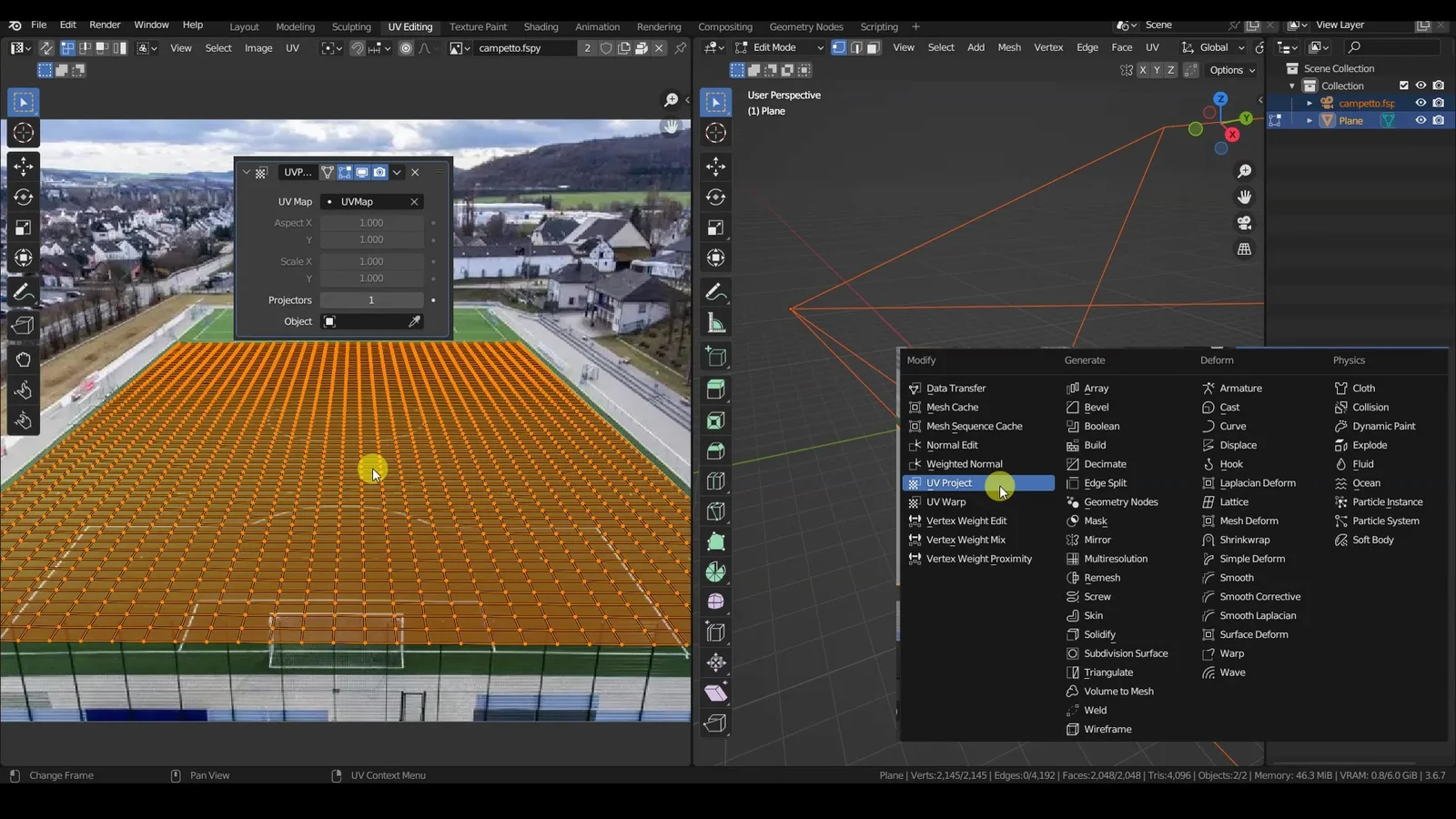Expand the Options dropdown
This screenshot has width=1456, height=819.
point(1231,70)
